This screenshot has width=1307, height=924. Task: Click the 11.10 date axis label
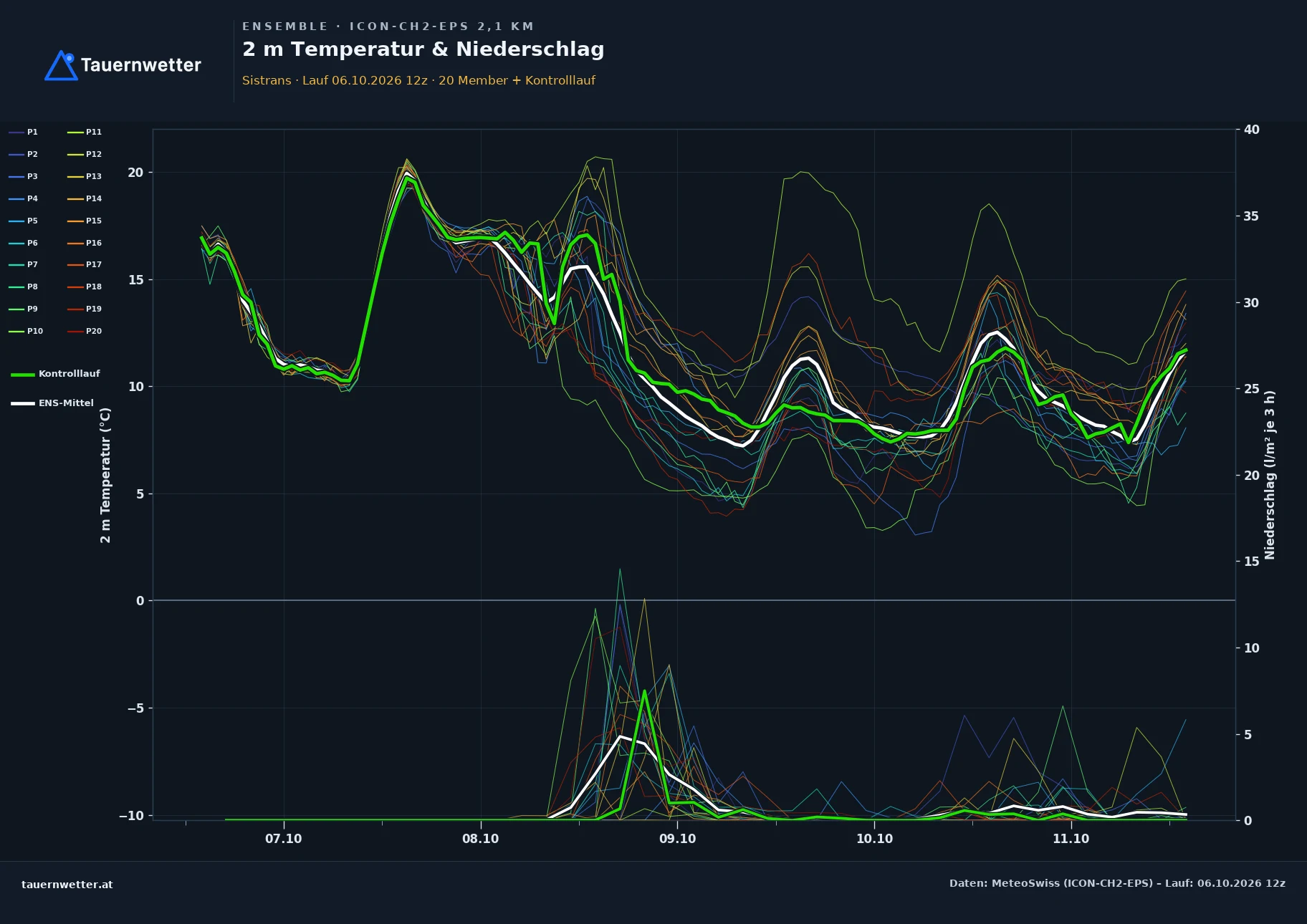(1071, 839)
